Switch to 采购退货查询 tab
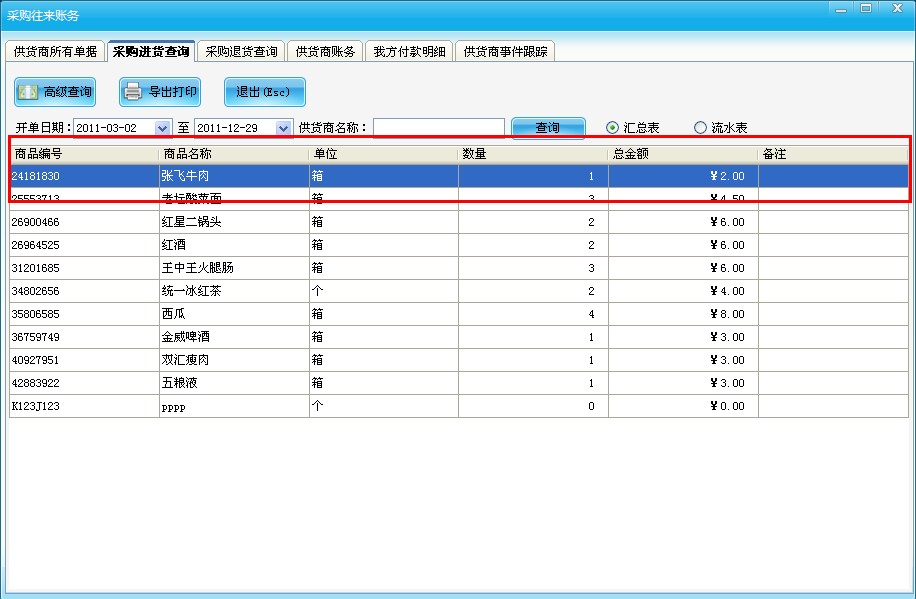The image size is (916, 599). click(241, 51)
